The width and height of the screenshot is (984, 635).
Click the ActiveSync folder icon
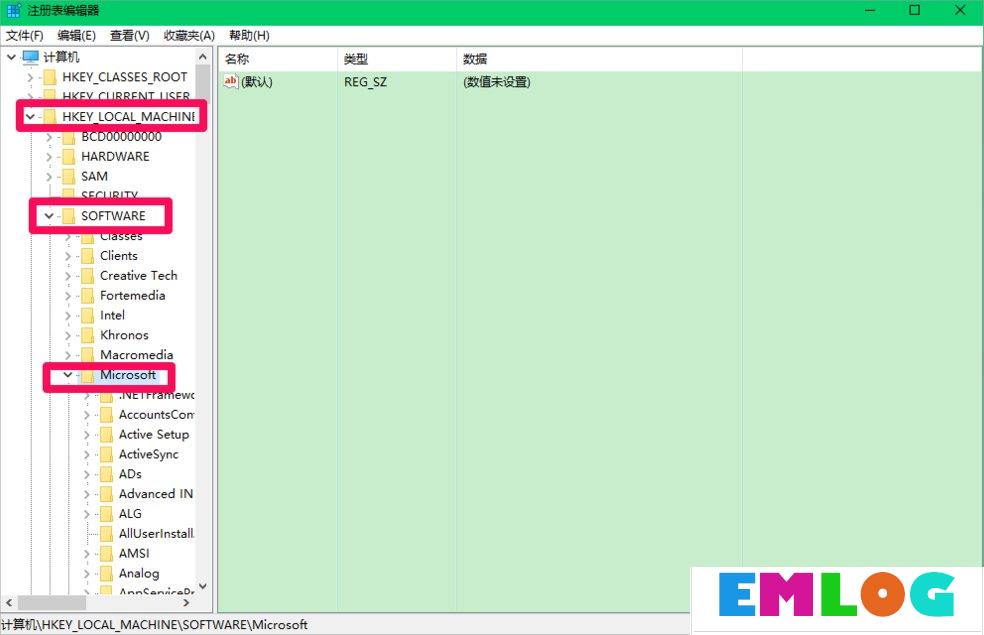[106, 454]
